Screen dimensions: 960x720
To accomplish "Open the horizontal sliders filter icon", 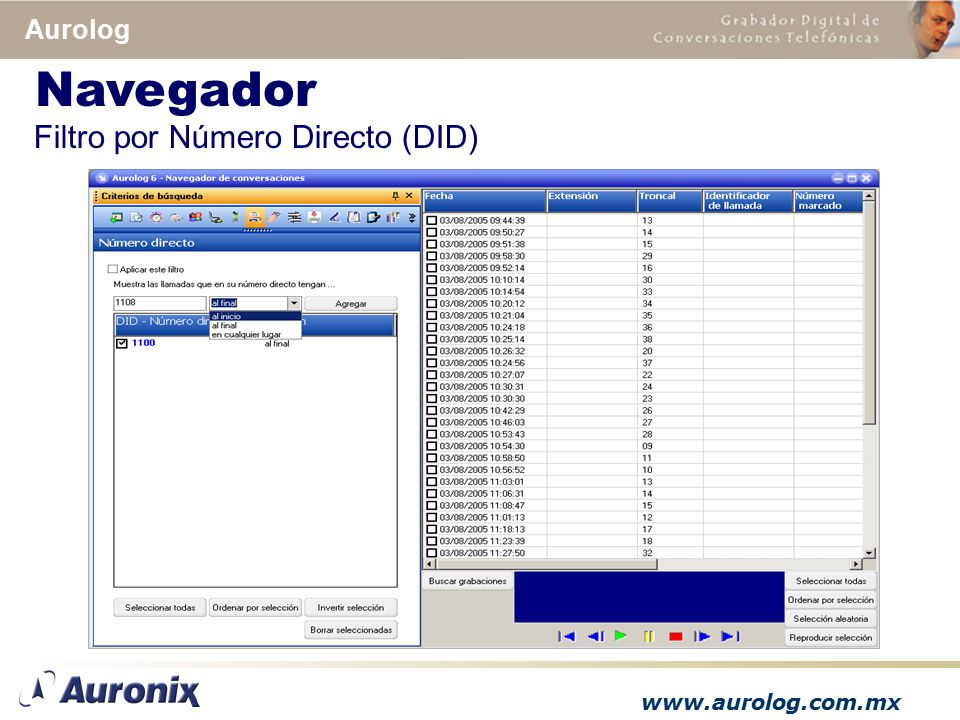I will tap(294, 217).
